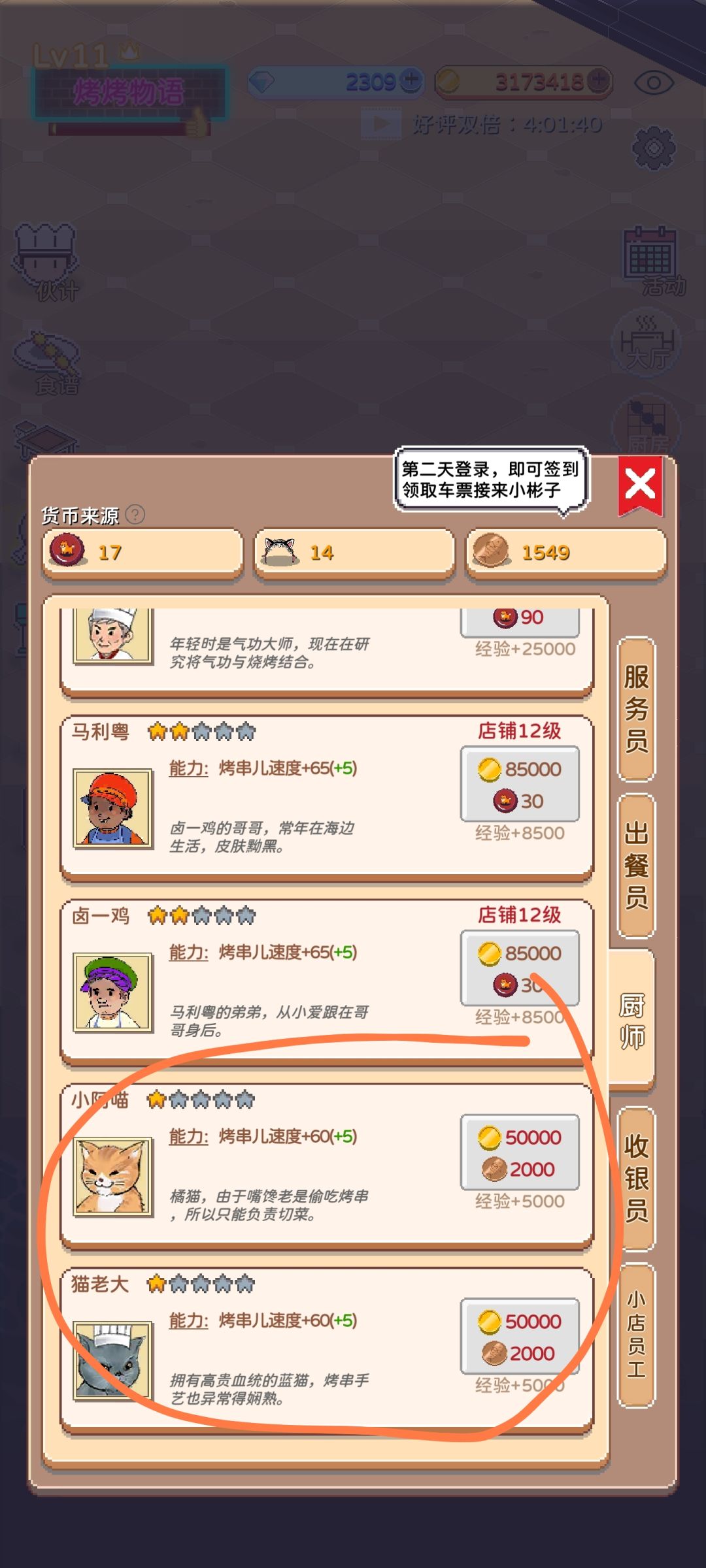Tap the orange cat 小阿喵 portrait
706x1568 pixels.
pyautogui.click(x=112, y=1177)
